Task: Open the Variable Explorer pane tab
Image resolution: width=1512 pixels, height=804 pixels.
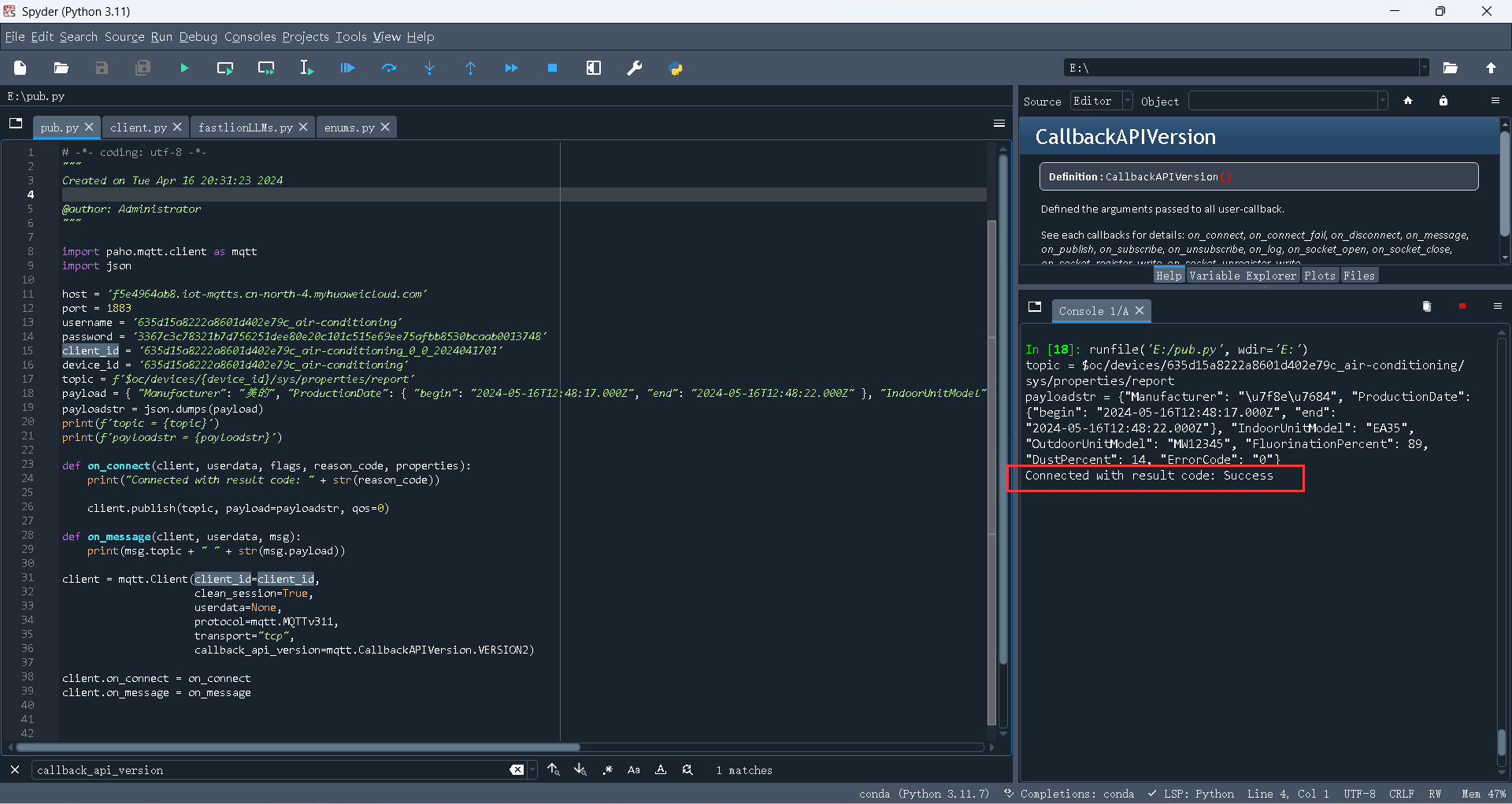Action: 1242,276
